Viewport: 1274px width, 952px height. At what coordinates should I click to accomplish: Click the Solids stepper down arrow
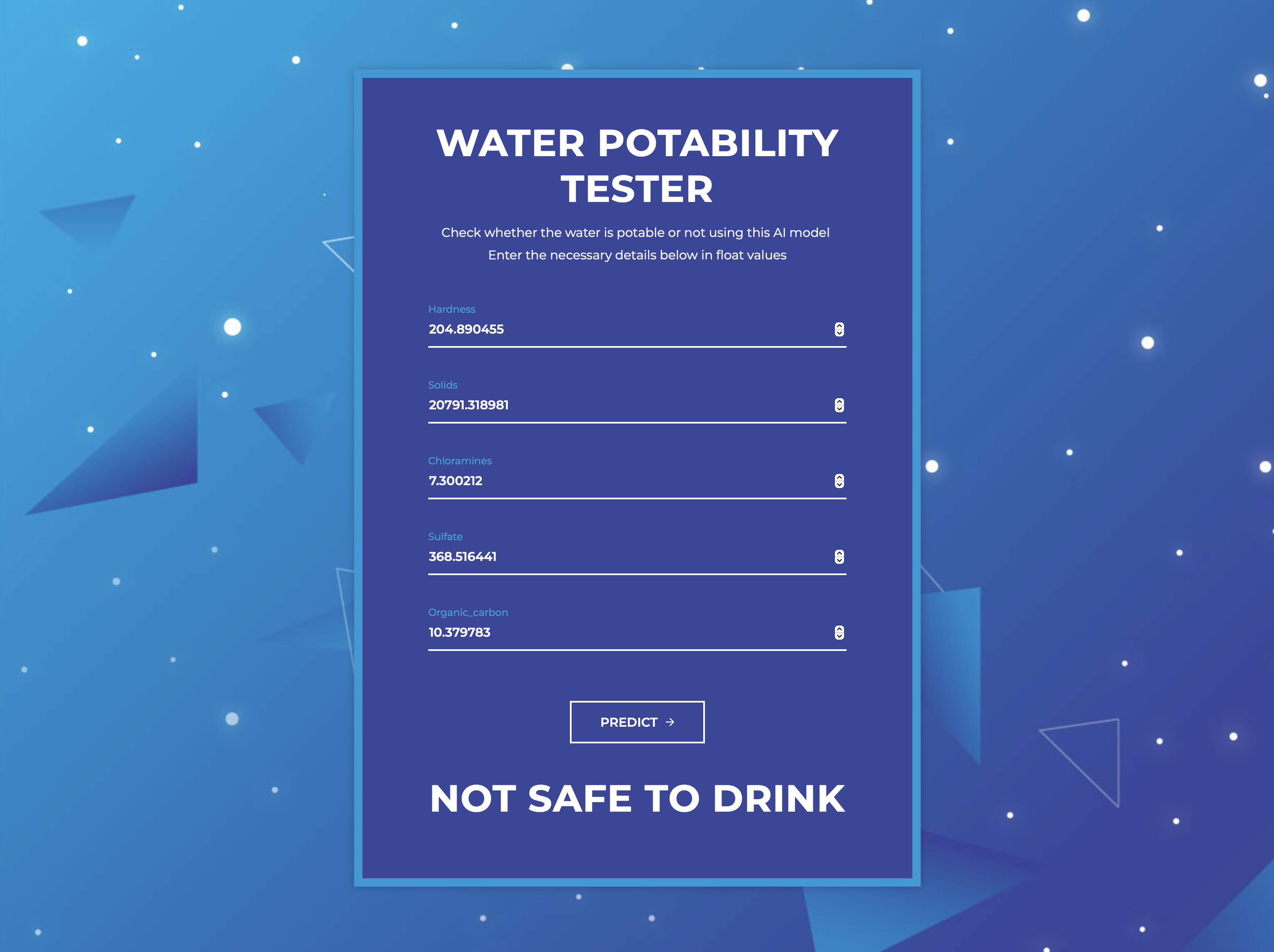pyautogui.click(x=839, y=409)
